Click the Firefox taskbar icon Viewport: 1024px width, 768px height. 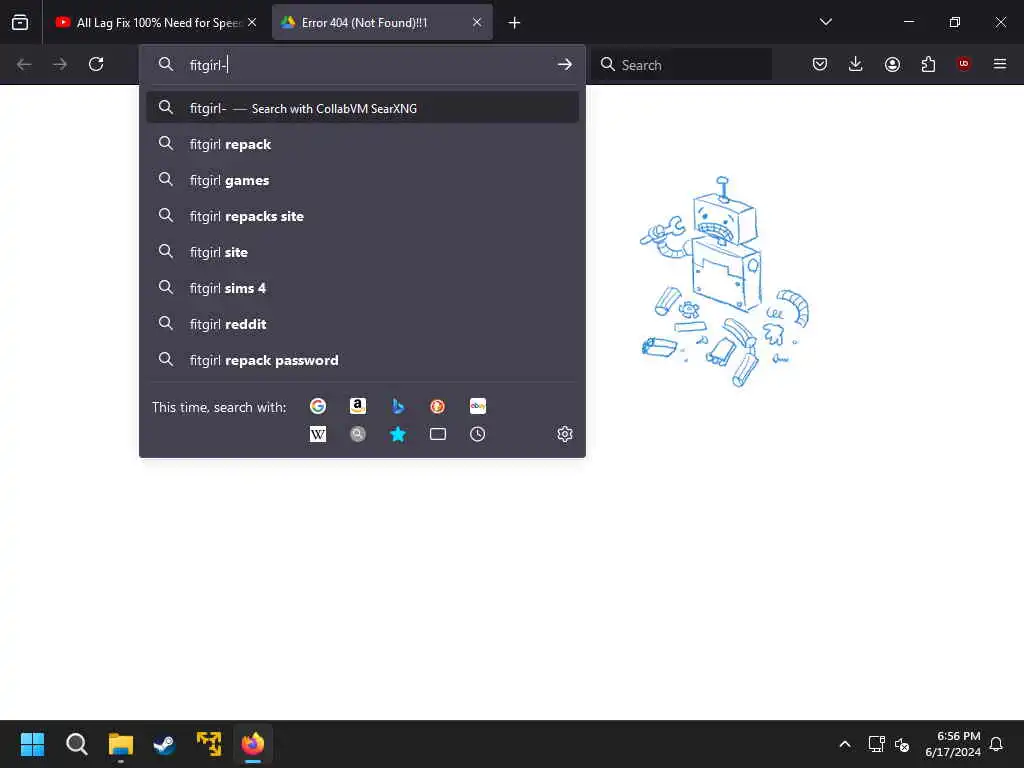click(253, 744)
